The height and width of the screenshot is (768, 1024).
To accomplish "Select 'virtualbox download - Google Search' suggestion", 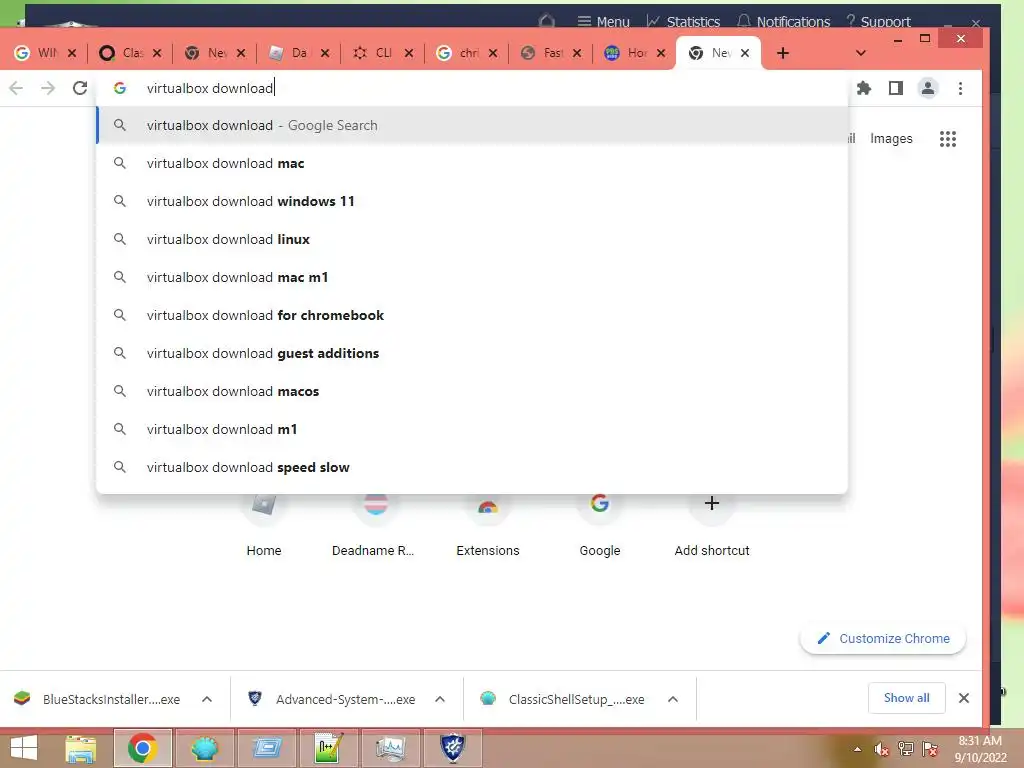I will pyautogui.click(x=472, y=125).
